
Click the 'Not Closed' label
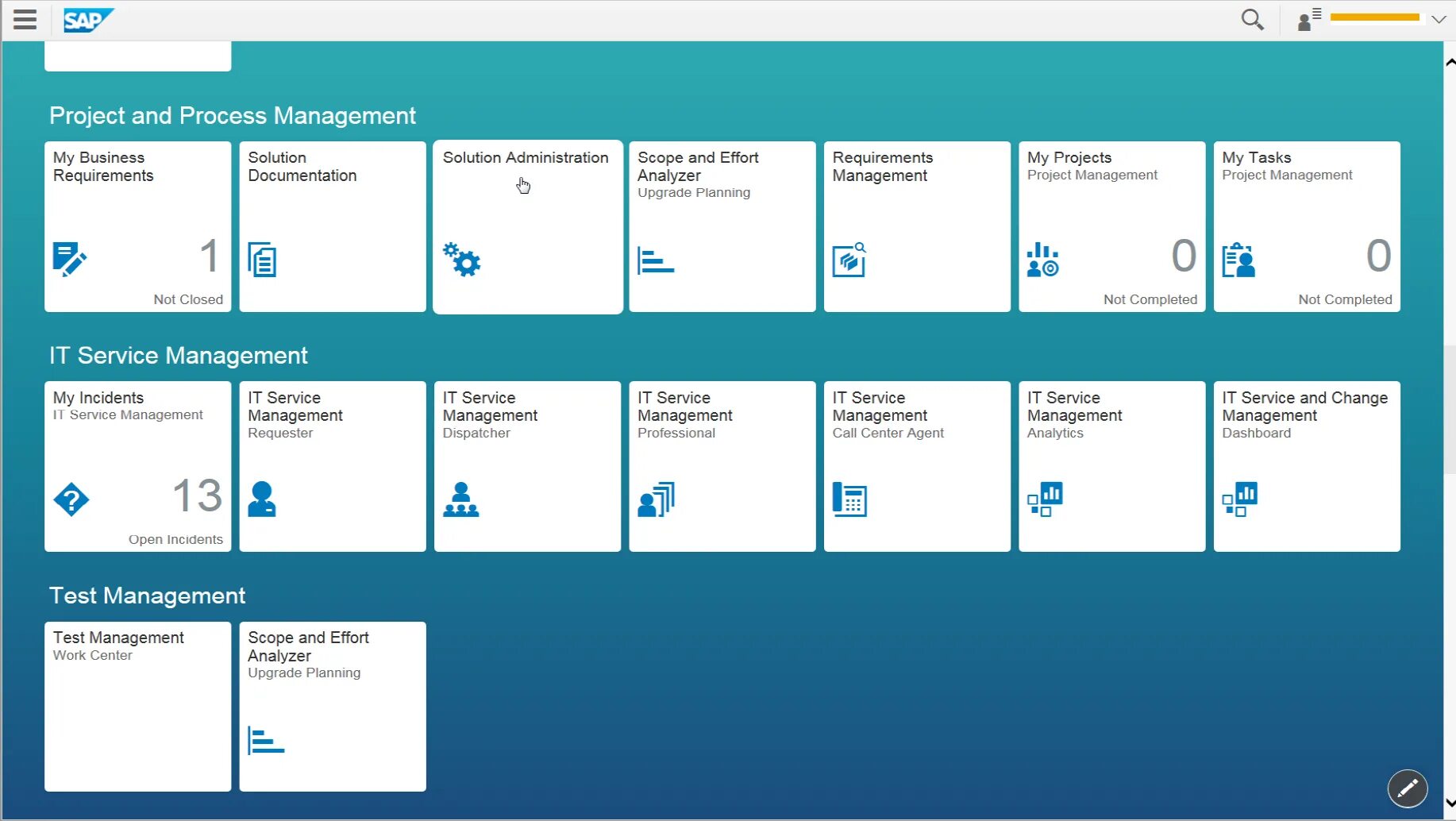click(188, 299)
